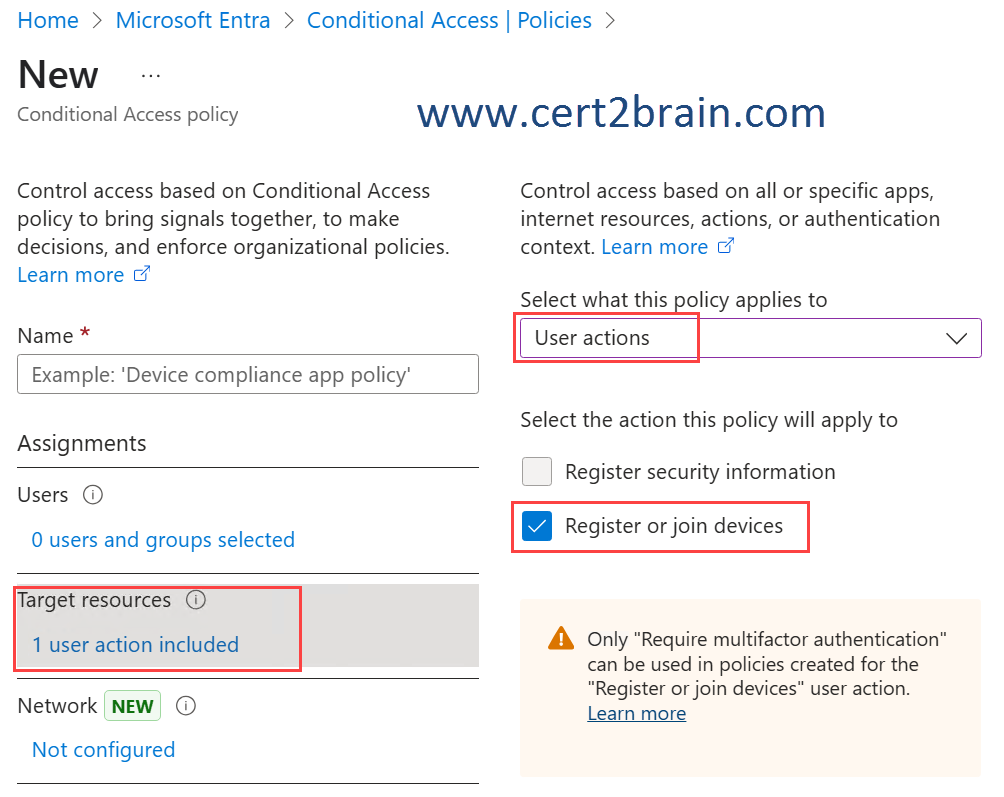Click Not configured under Network
Screen dimensions: 1004x797
tap(103, 750)
